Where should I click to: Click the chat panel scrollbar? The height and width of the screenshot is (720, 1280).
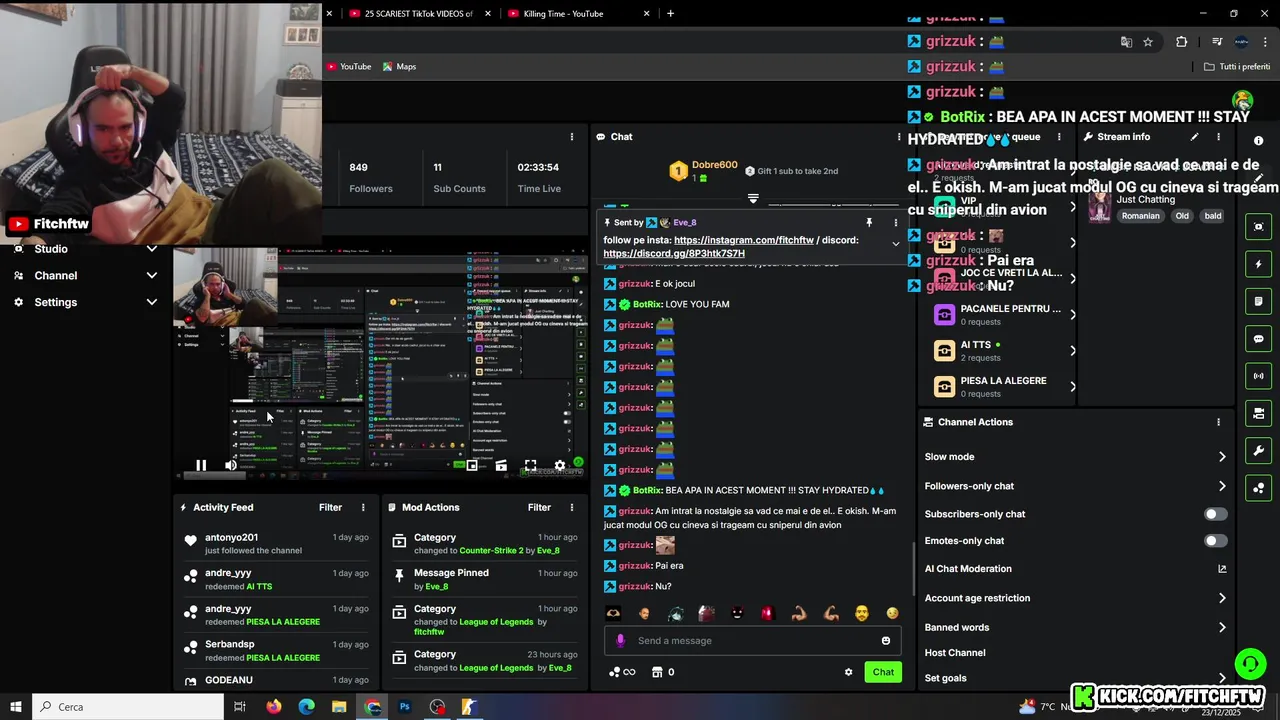tap(913, 568)
